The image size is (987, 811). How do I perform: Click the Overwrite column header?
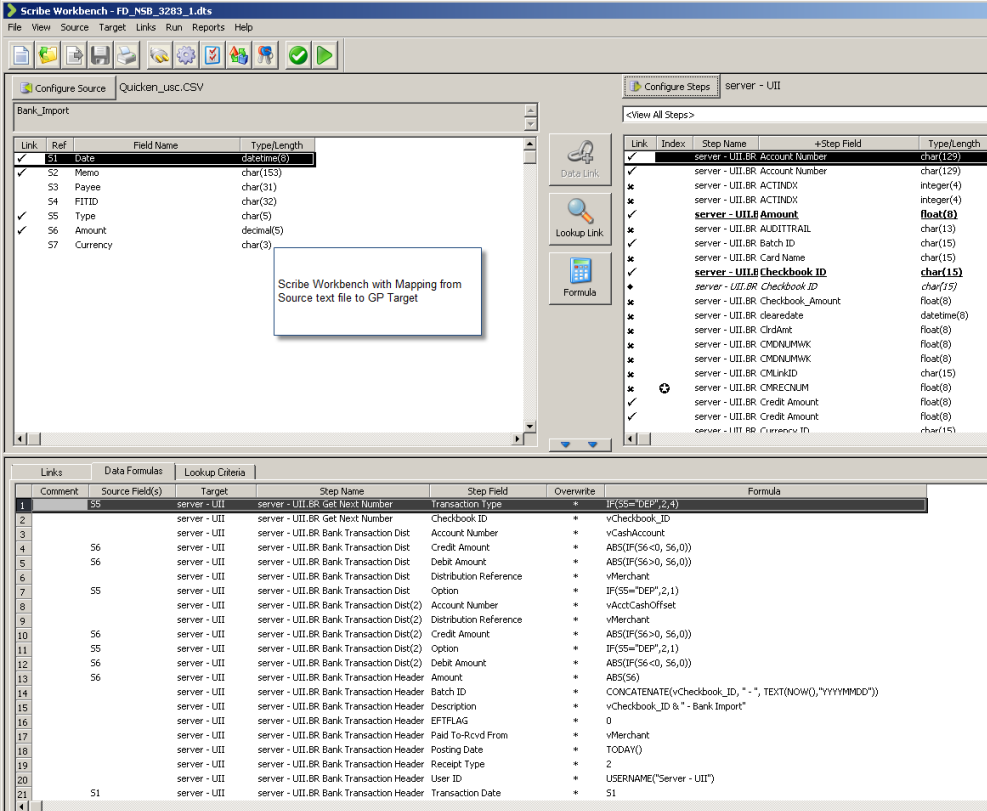(575, 491)
